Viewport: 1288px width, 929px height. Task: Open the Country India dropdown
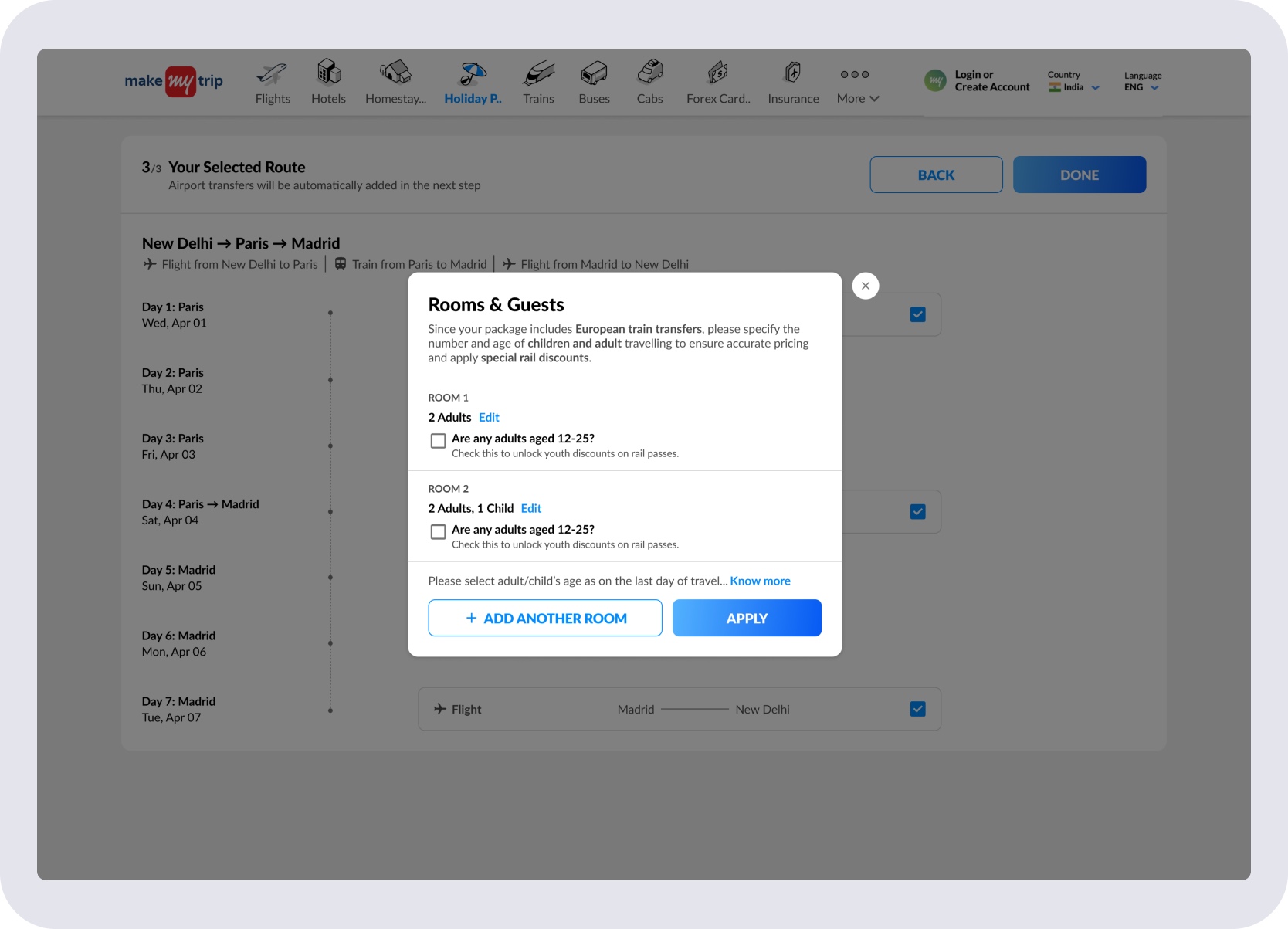tap(1073, 81)
